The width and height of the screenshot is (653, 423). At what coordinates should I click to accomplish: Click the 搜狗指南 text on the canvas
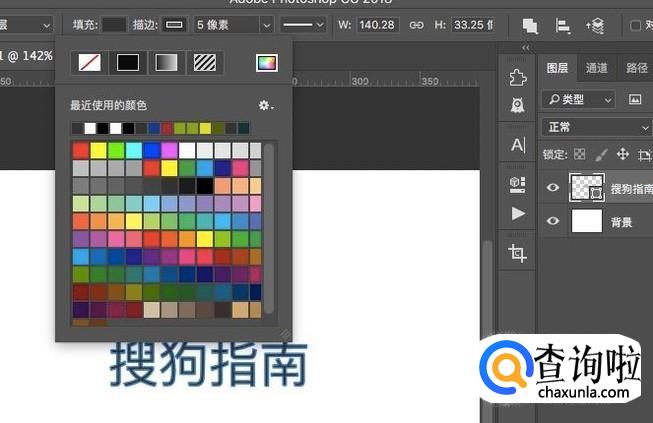[208, 364]
